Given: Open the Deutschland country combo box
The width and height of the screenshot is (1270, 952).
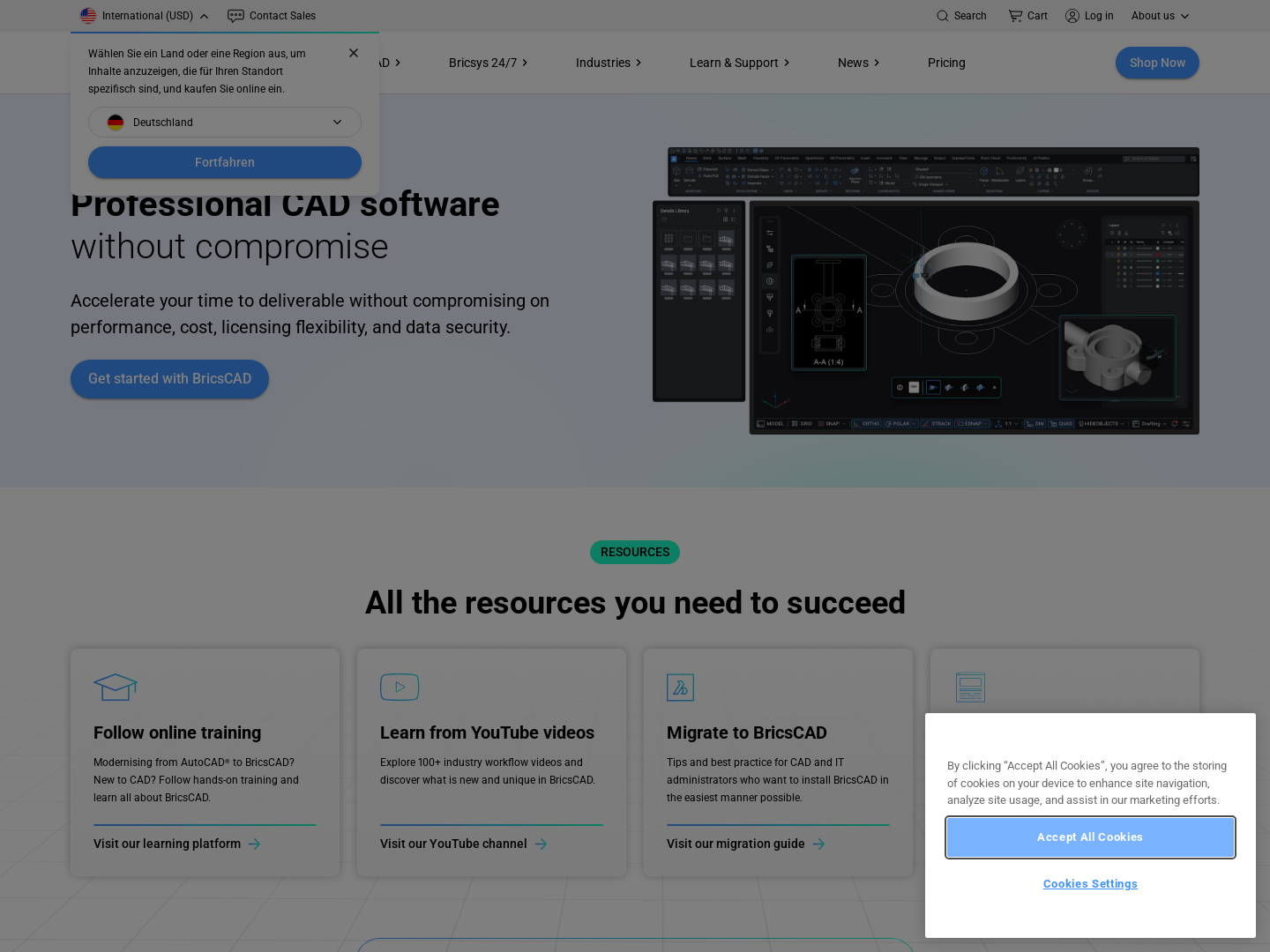Looking at the screenshot, I should 225,123.
